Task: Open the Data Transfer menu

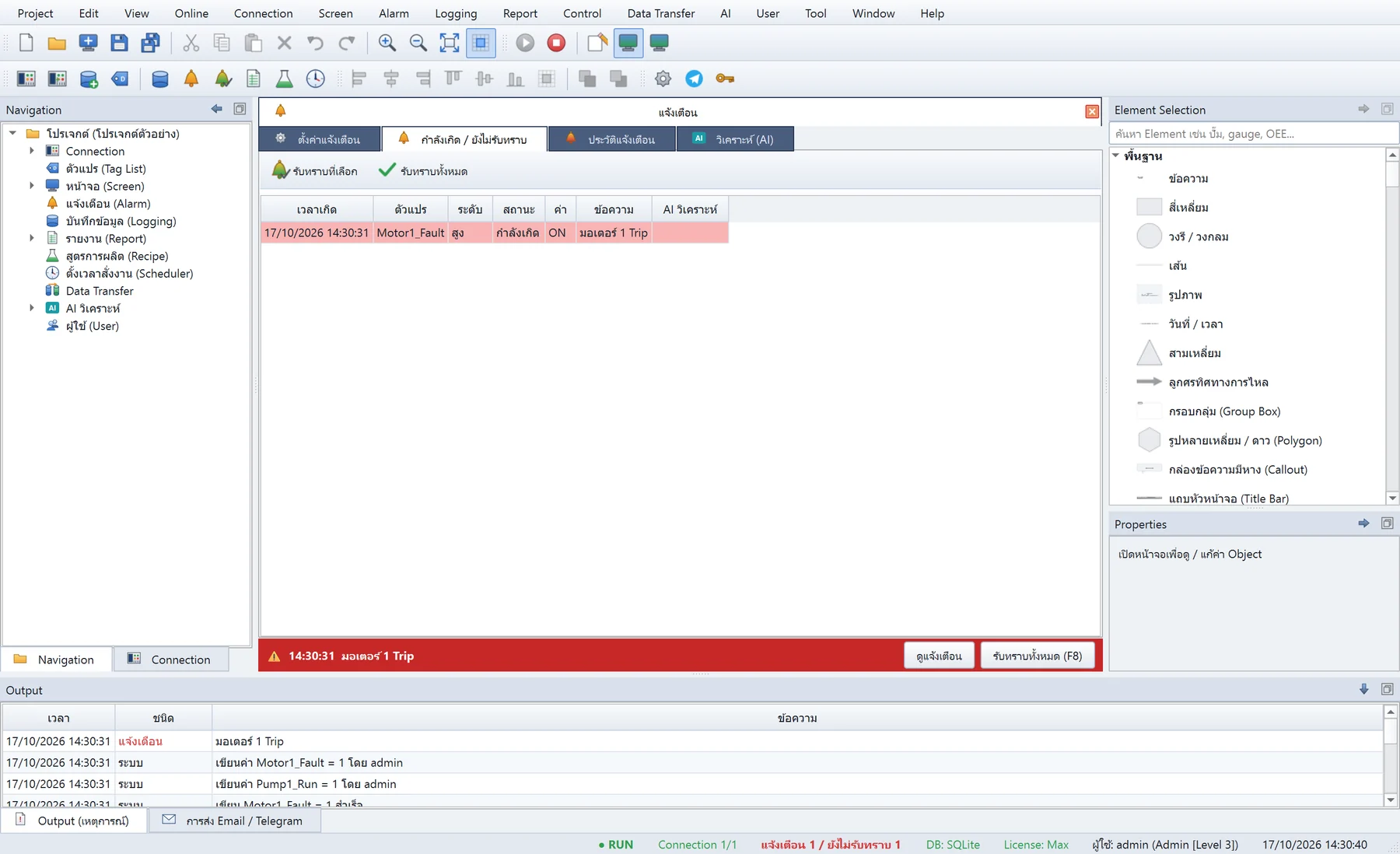Action: [x=661, y=13]
